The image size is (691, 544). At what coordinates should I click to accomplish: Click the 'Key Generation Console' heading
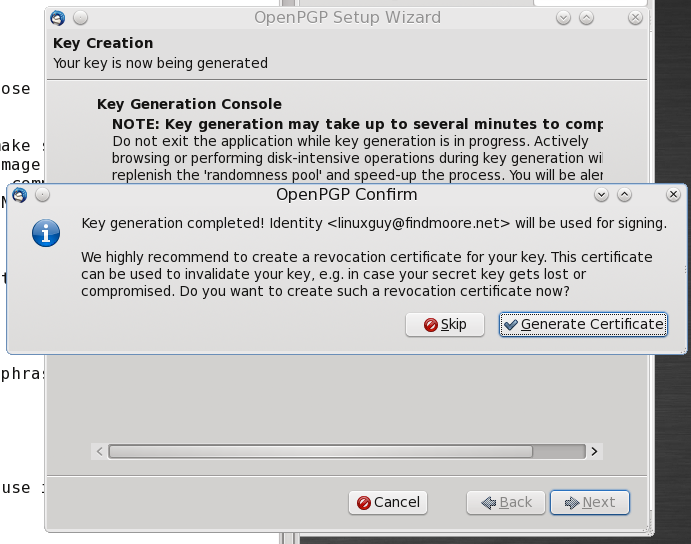click(189, 104)
